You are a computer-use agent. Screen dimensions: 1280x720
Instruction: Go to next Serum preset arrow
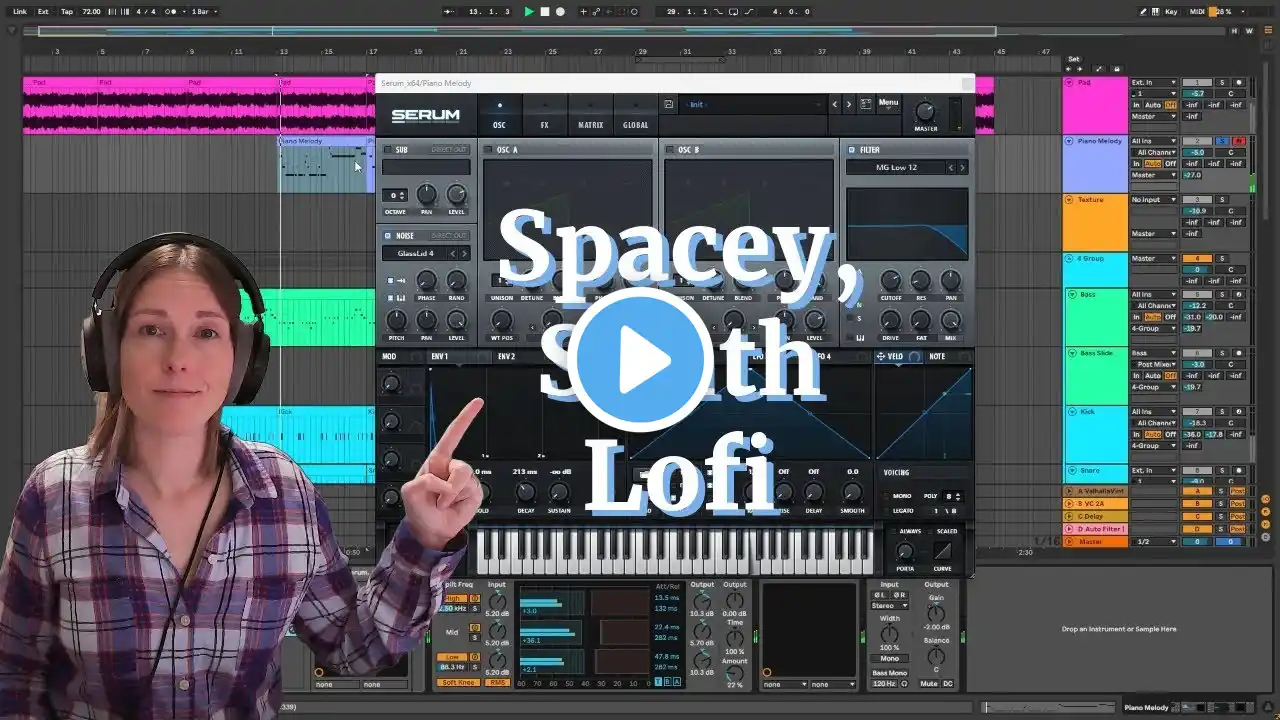pyautogui.click(x=849, y=104)
